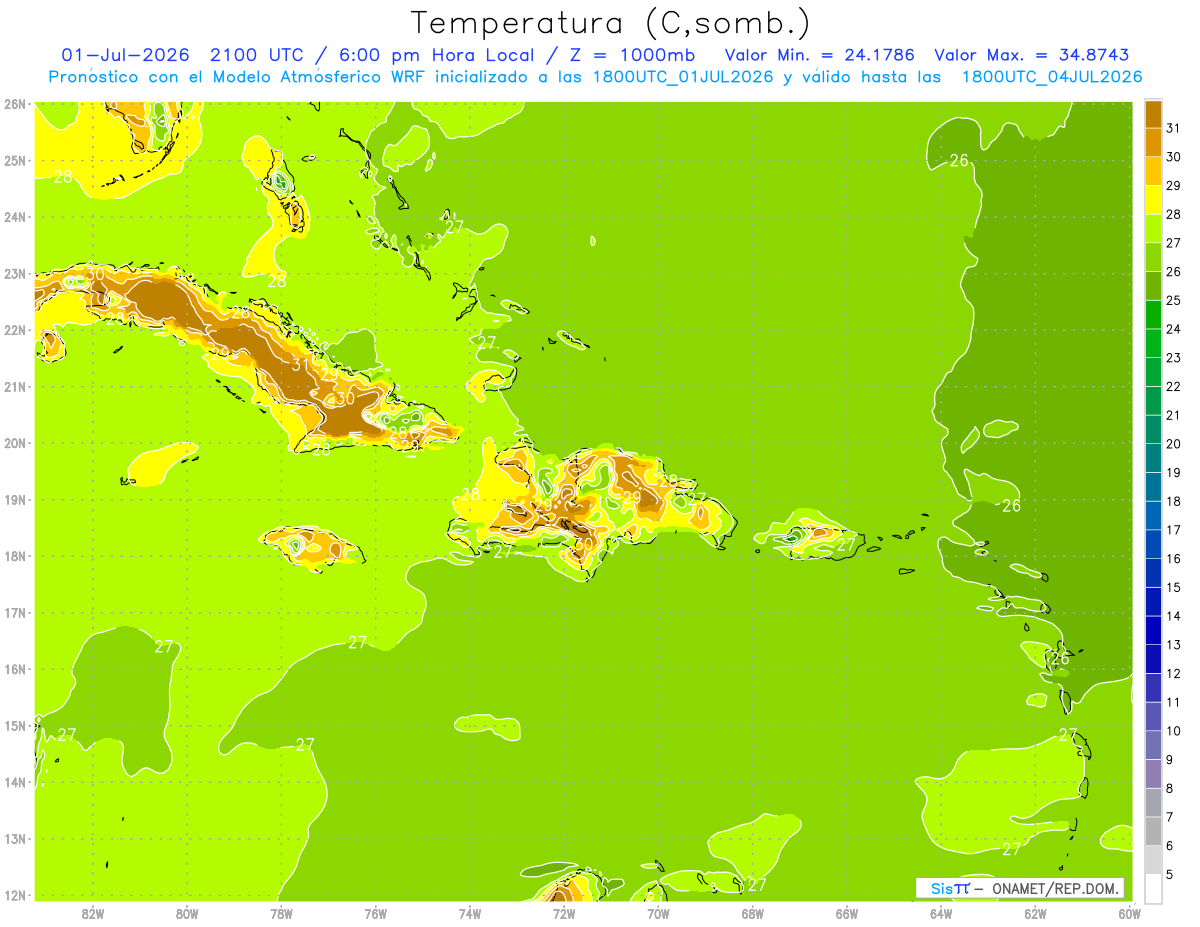The height and width of the screenshot is (927, 1200).
Task: Select the '19N' latitude axis label
Action: point(15,499)
